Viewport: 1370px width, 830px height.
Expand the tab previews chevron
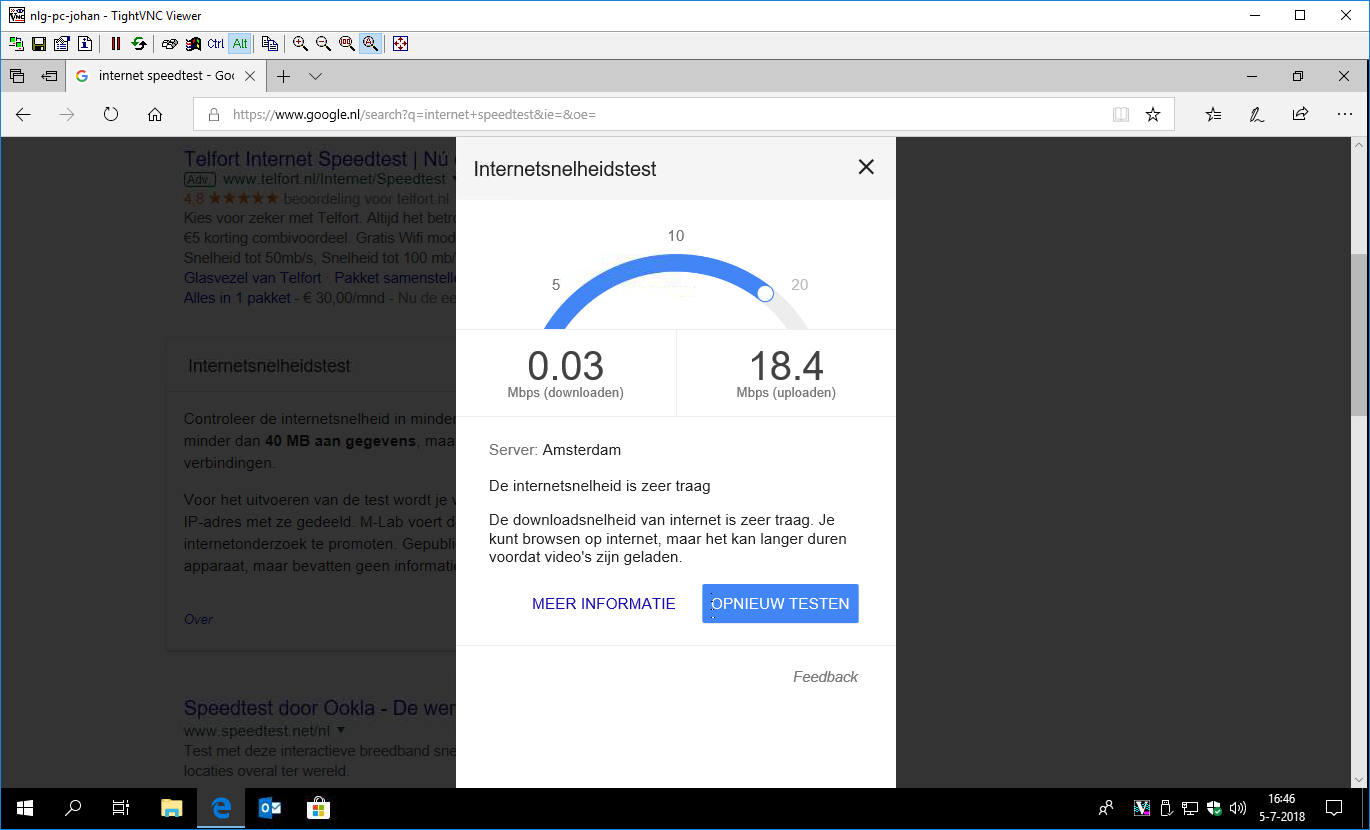pos(316,76)
